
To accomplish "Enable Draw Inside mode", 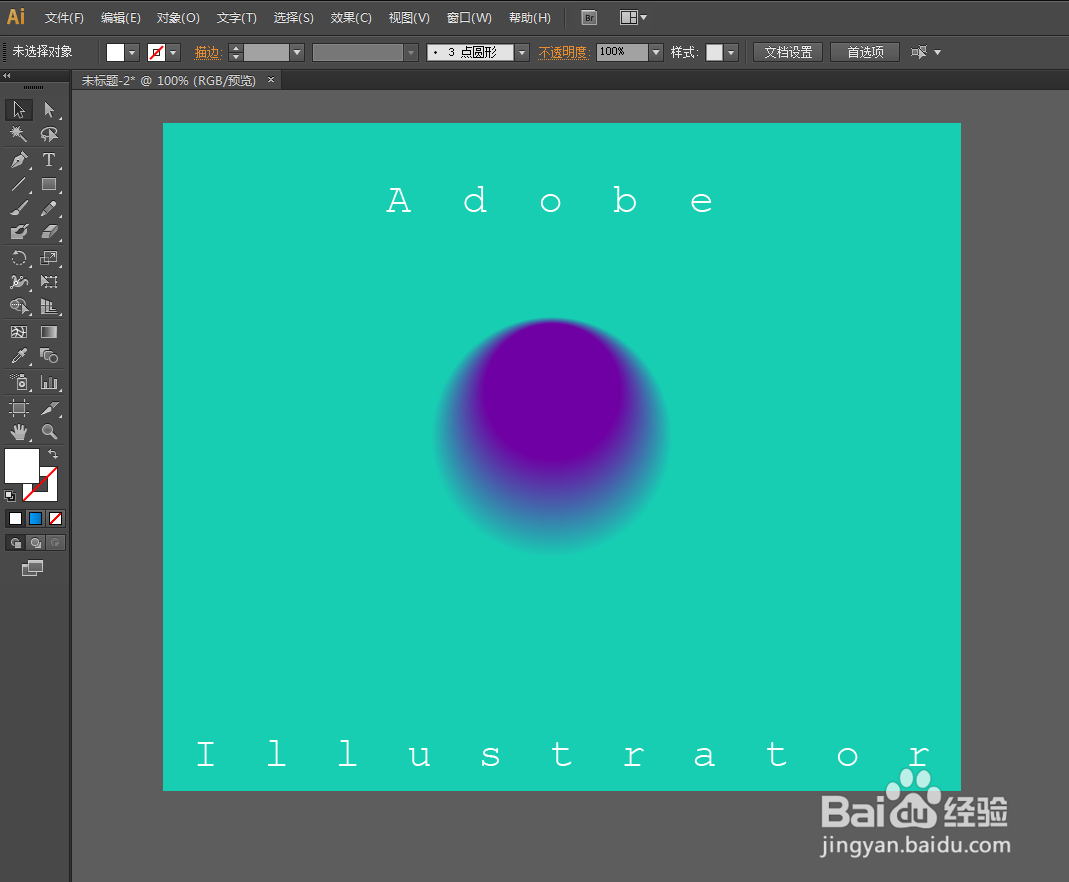I will [56, 543].
